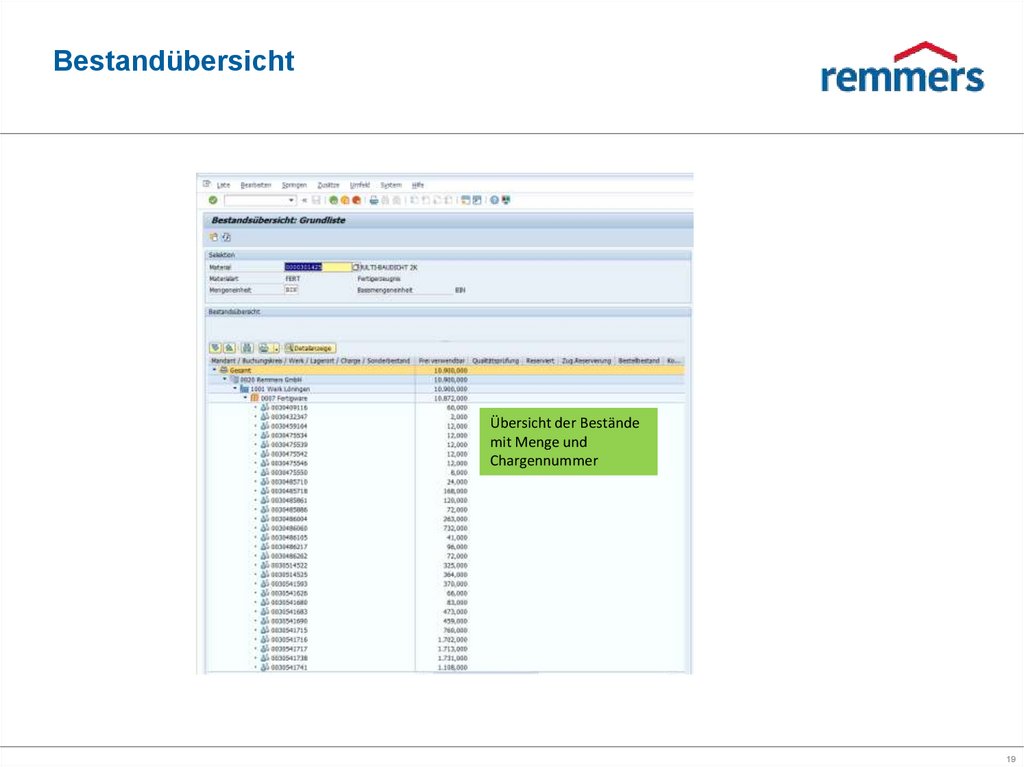The image size is (1024, 767).
Task: Click the green Back circle icon
Action: pyautogui.click(x=334, y=200)
